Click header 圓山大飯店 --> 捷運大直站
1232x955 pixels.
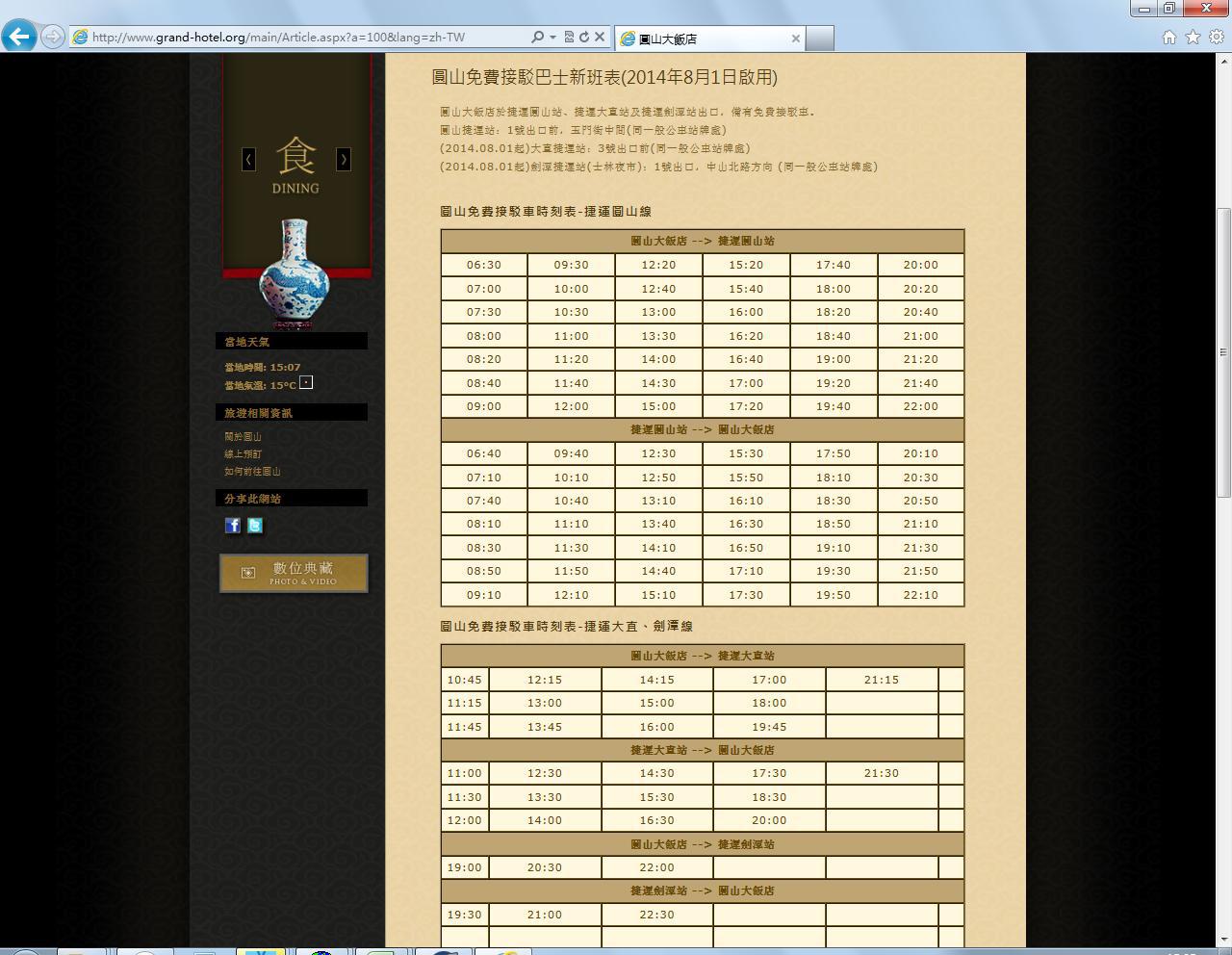pos(703,656)
